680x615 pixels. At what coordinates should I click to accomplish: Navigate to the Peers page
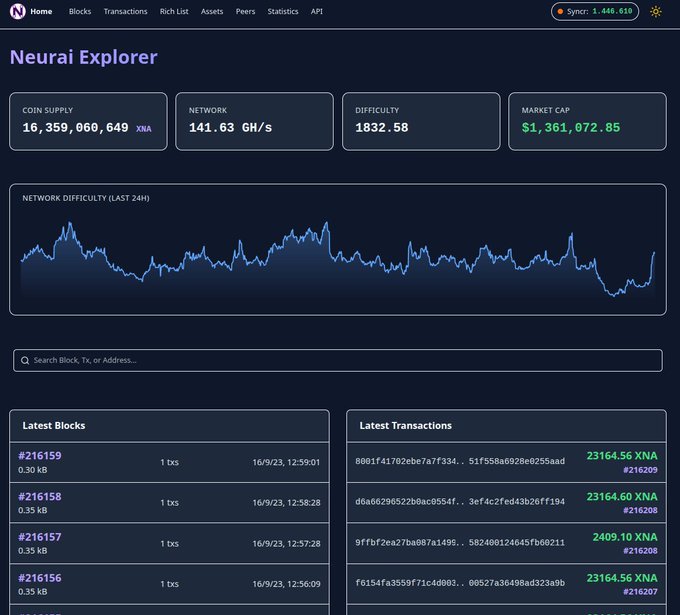pyautogui.click(x=245, y=12)
